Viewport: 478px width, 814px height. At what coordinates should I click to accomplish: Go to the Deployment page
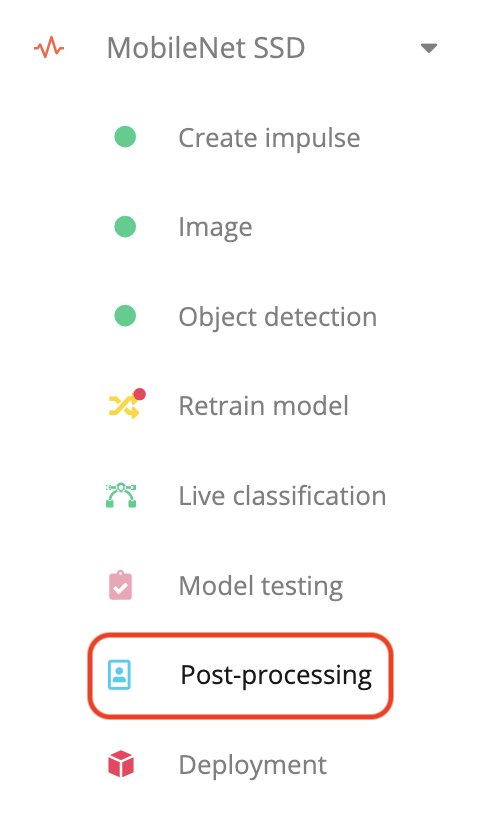(253, 765)
